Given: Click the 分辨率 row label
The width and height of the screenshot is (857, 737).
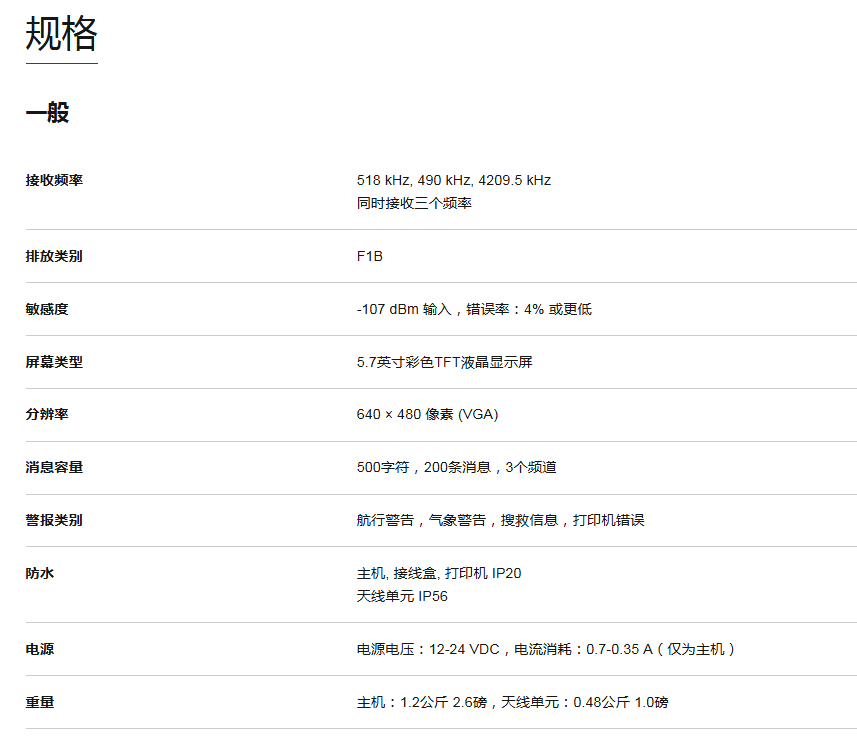Looking at the screenshot, I should coord(47,415).
